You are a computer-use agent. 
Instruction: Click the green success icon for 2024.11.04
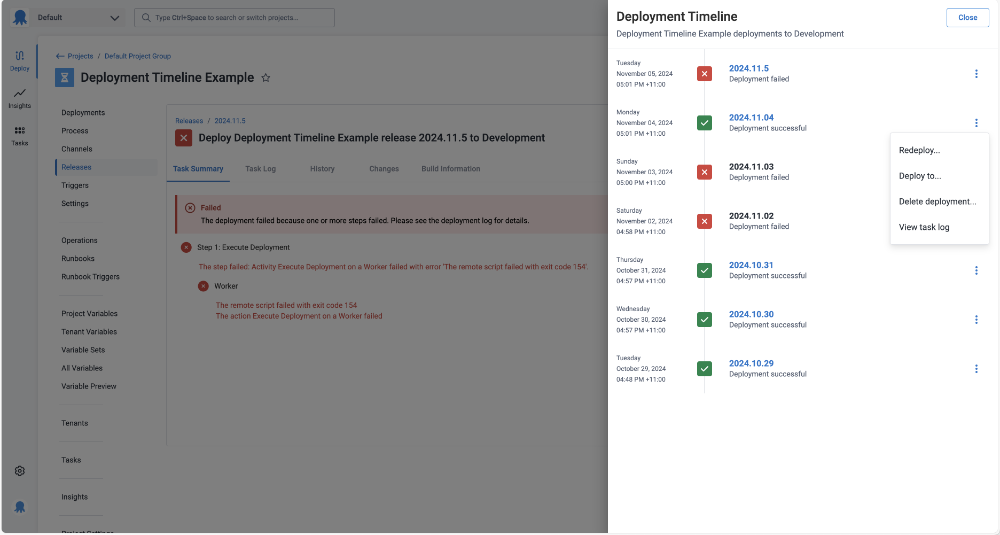[704, 122]
